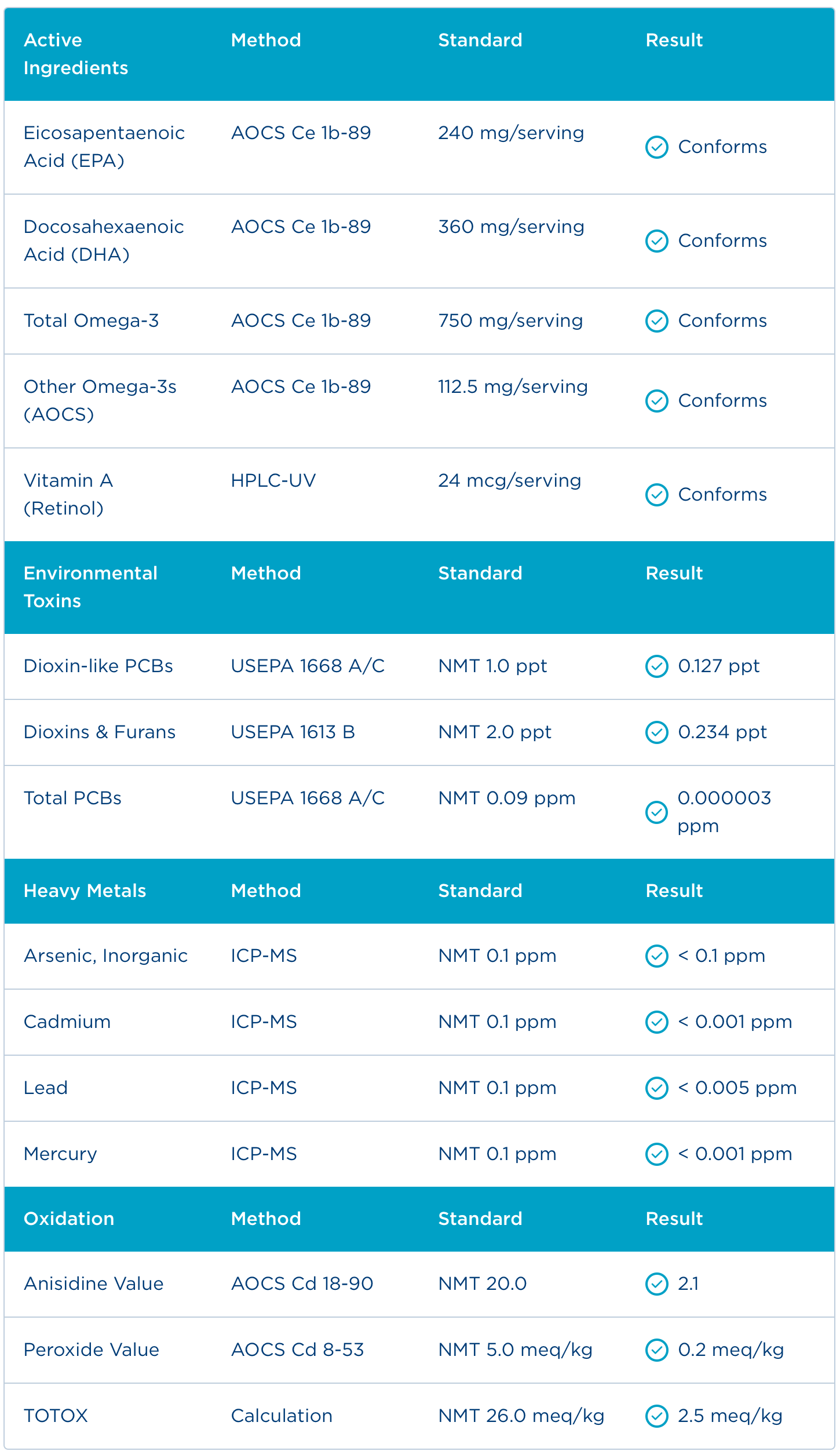Click the checkmark beside 0.234 ppt result

656,732
